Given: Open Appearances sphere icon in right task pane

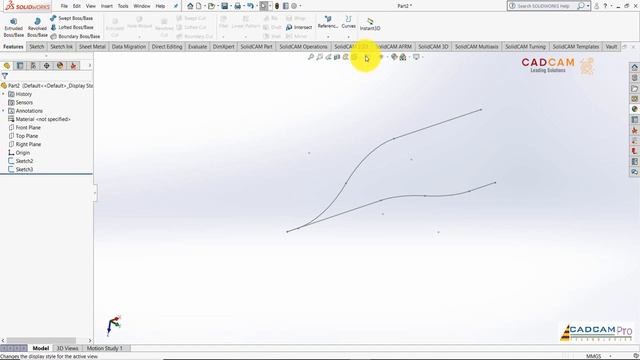Looking at the screenshot, I should [634, 109].
